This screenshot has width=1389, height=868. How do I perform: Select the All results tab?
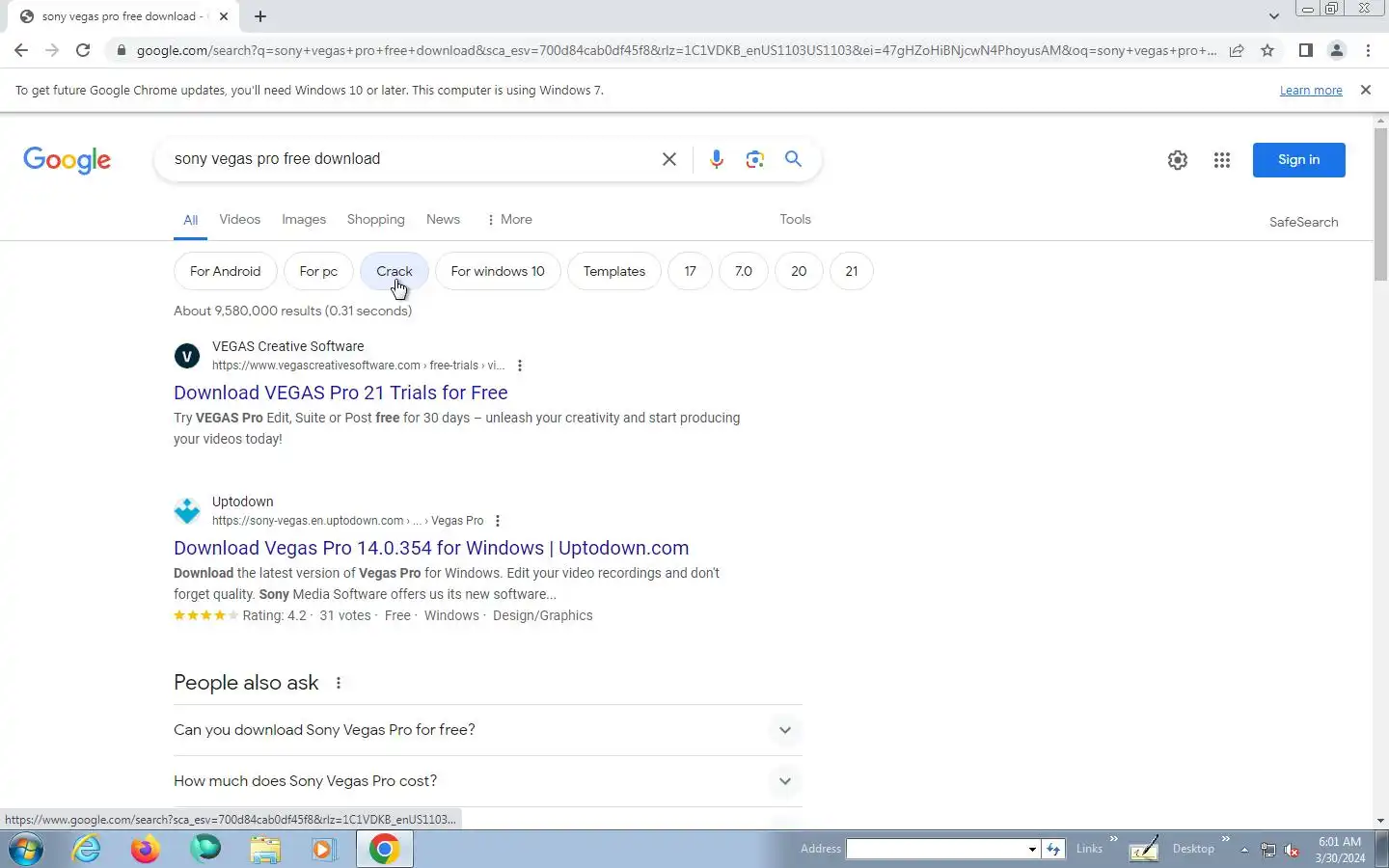[190, 220]
